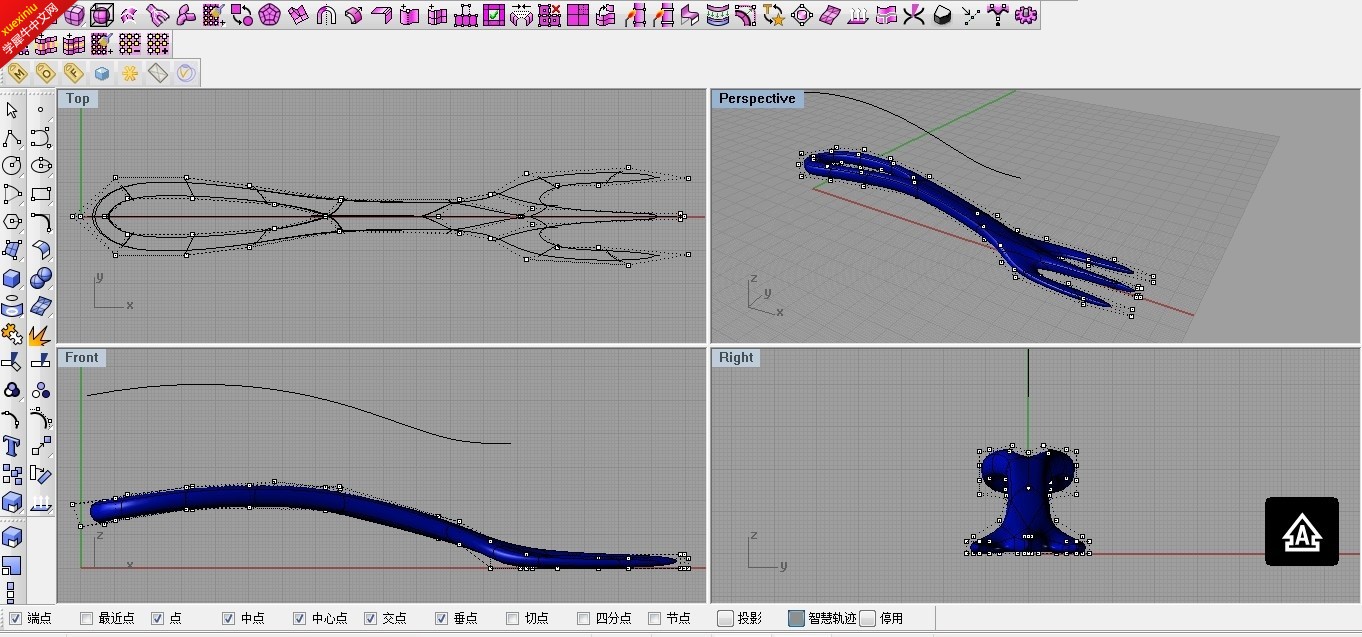The image size is (1362, 637).
Task: Select the Text tool
Action: click(13, 446)
